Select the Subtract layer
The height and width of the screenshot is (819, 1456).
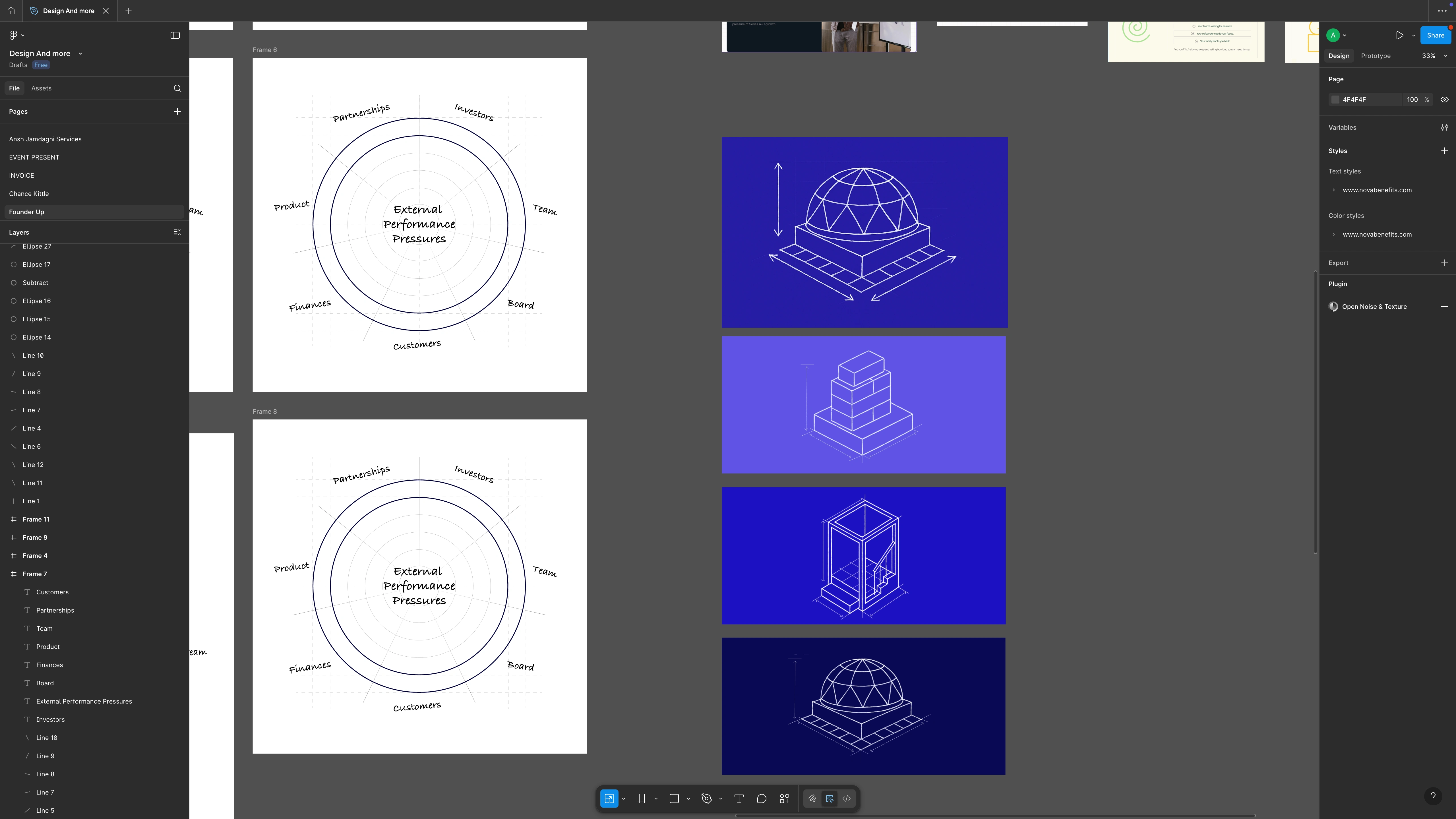pyautogui.click(x=35, y=283)
